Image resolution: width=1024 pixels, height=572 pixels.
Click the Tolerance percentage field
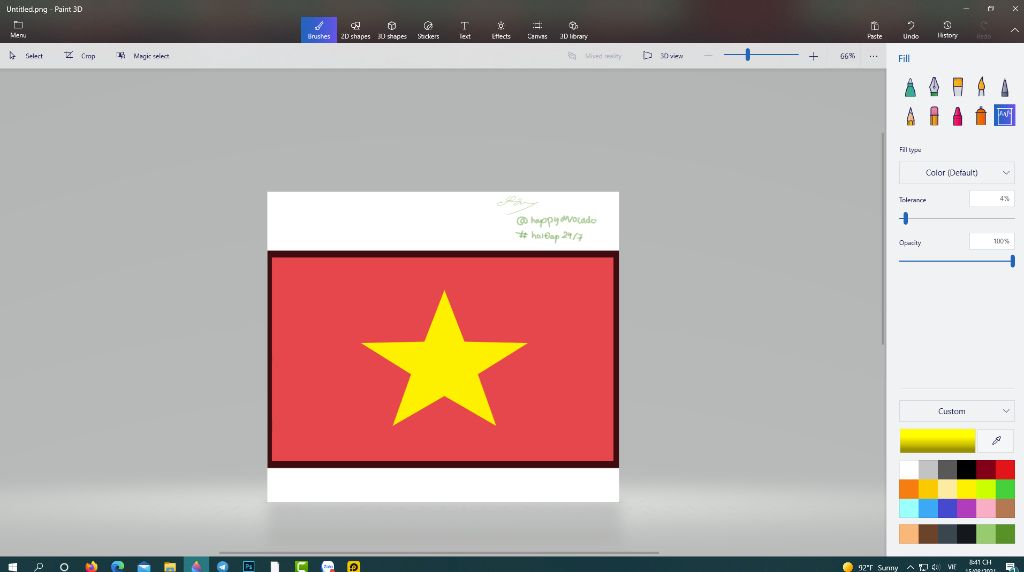(x=991, y=199)
